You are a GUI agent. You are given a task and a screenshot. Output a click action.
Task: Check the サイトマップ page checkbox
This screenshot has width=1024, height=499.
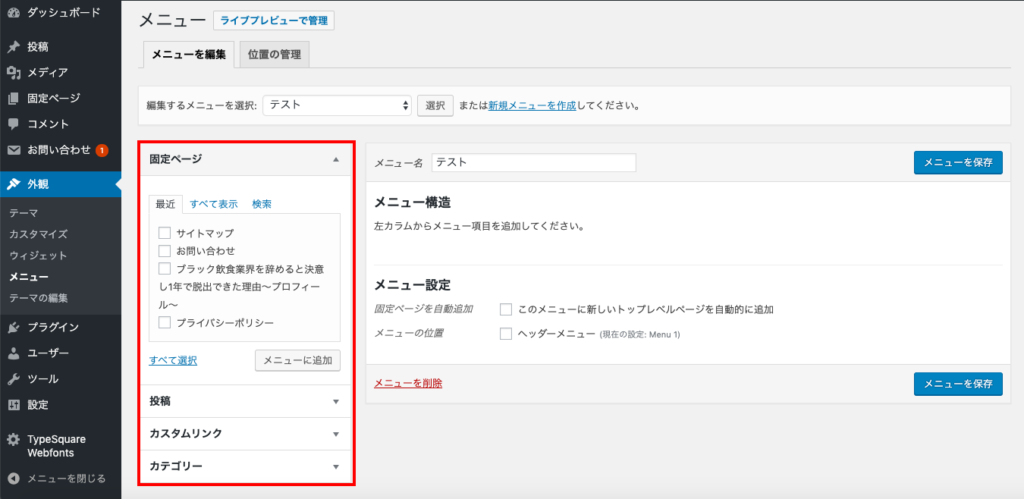[164, 233]
